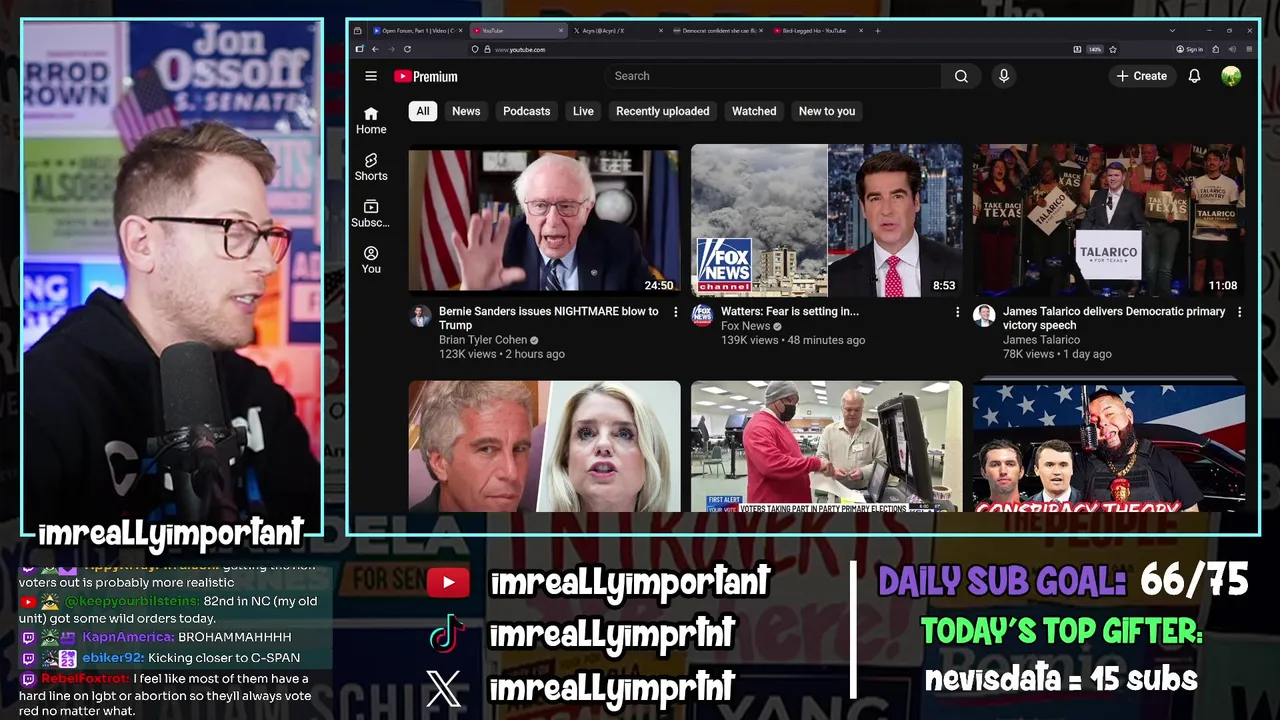Open options menu for Watters video

tap(957, 313)
